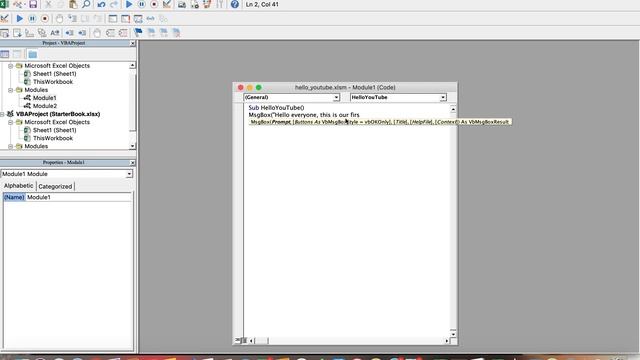Open the Watch Window from the Debug toolbar
640x360 pixels.
tap(138, 19)
